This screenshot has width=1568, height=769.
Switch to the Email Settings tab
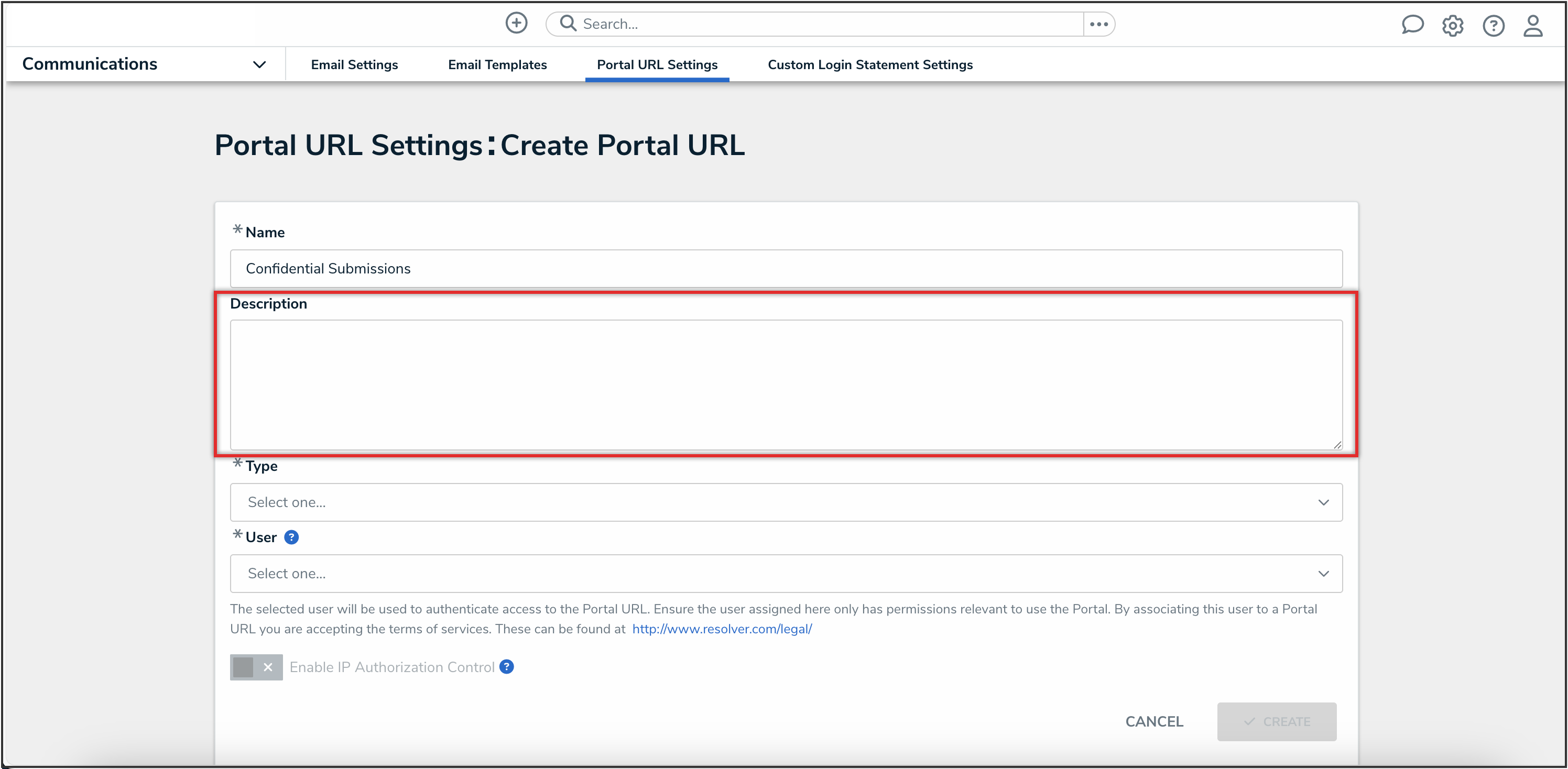coord(354,64)
